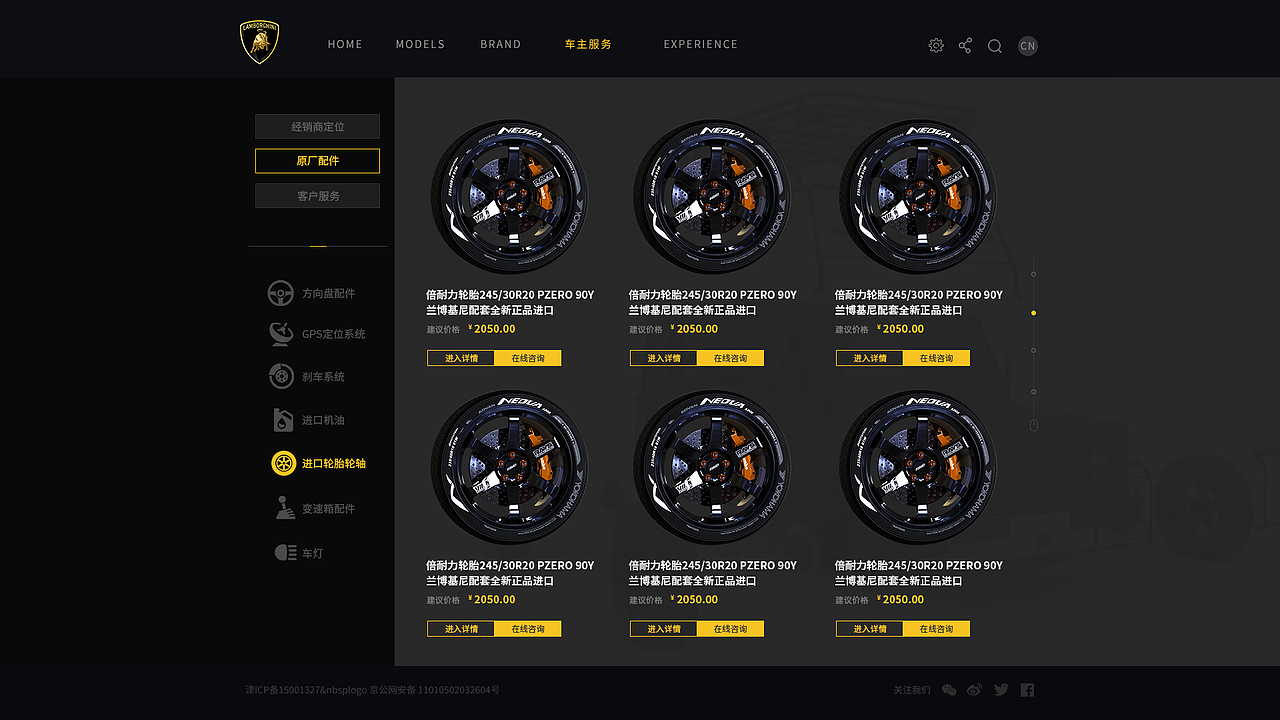1280x720 pixels.
Task: Open the bottom-middle tire wheel image
Action: (x=713, y=467)
